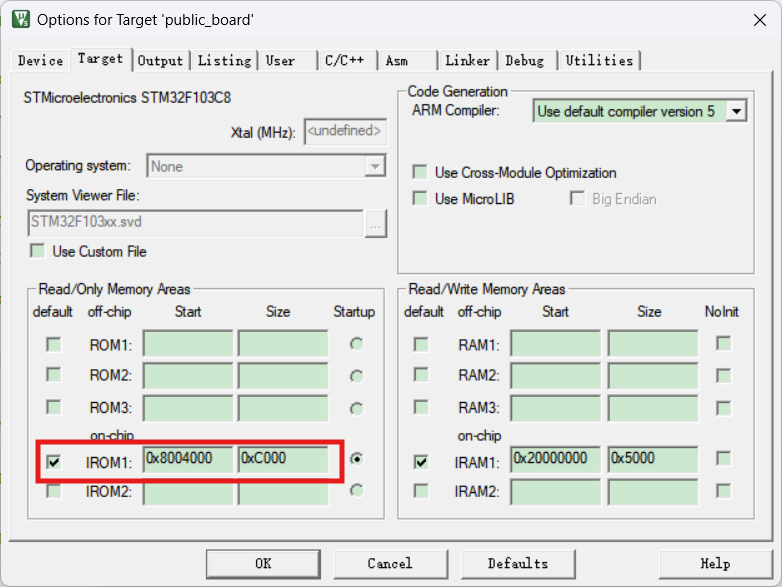Toggle the IRAM1 NoInit checkbox
The width and height of the screenshot is (782, 587).
point(723,458)
